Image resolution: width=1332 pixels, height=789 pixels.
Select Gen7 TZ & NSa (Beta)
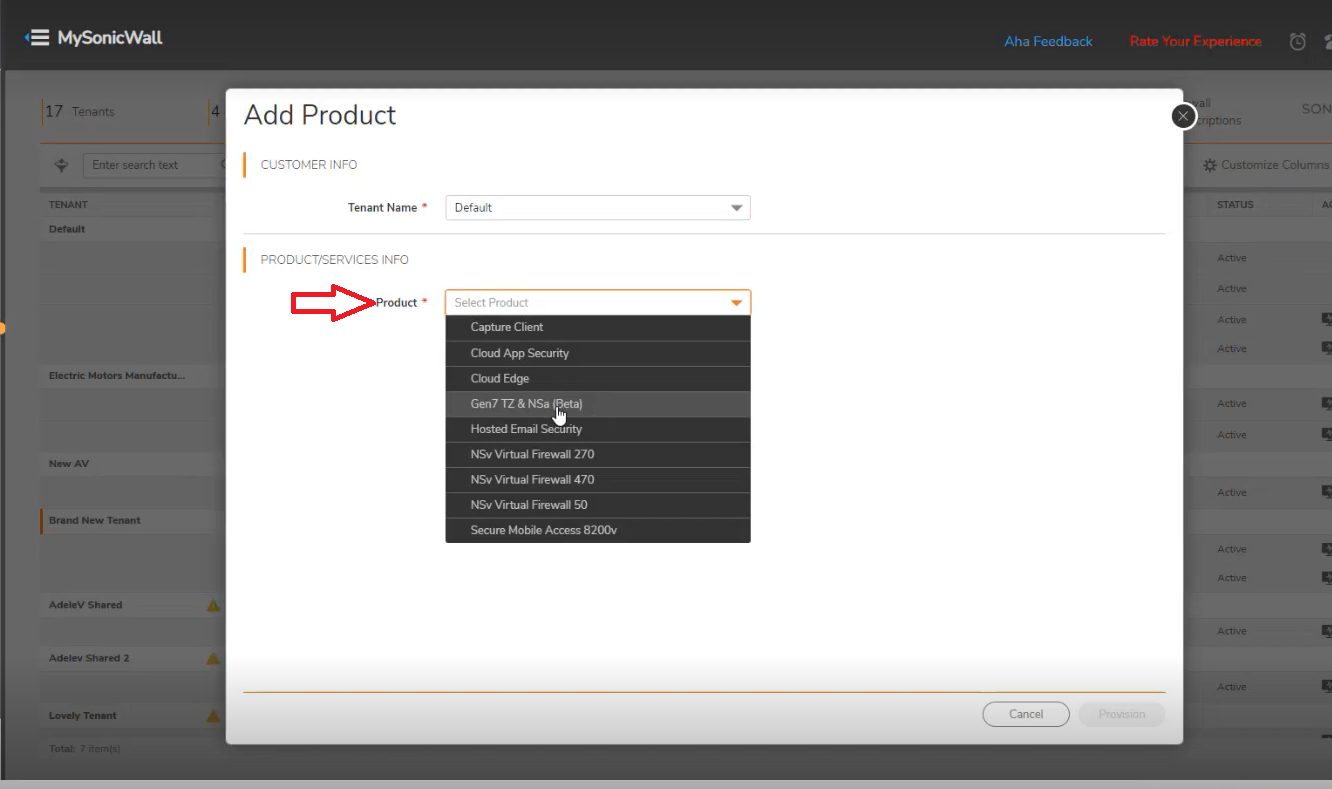[x=526, y=404]
